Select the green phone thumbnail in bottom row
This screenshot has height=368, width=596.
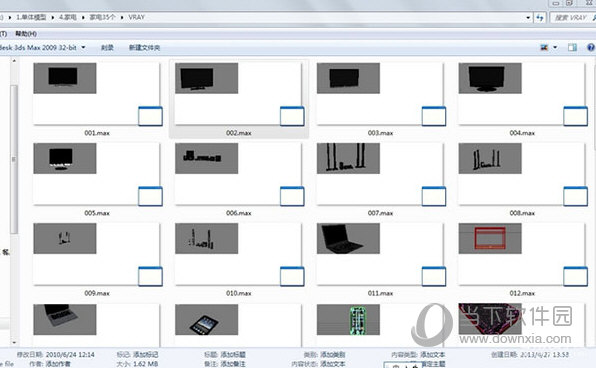[348, 319]
